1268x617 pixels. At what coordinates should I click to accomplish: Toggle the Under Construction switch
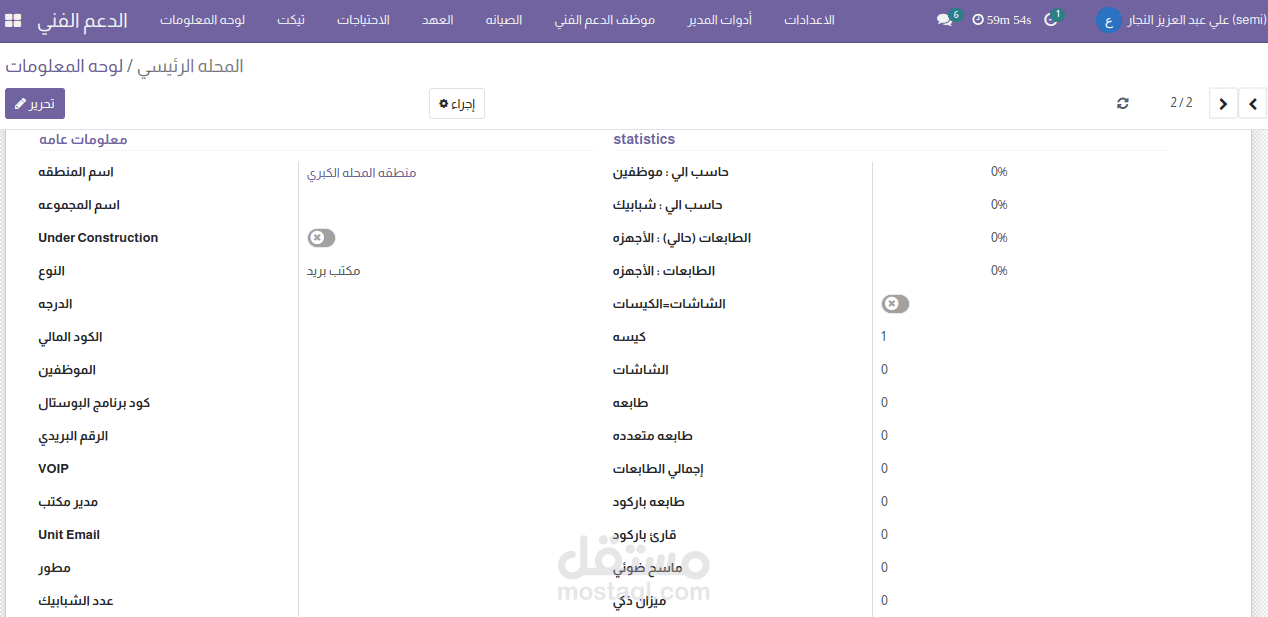click(x=321, y=238)
